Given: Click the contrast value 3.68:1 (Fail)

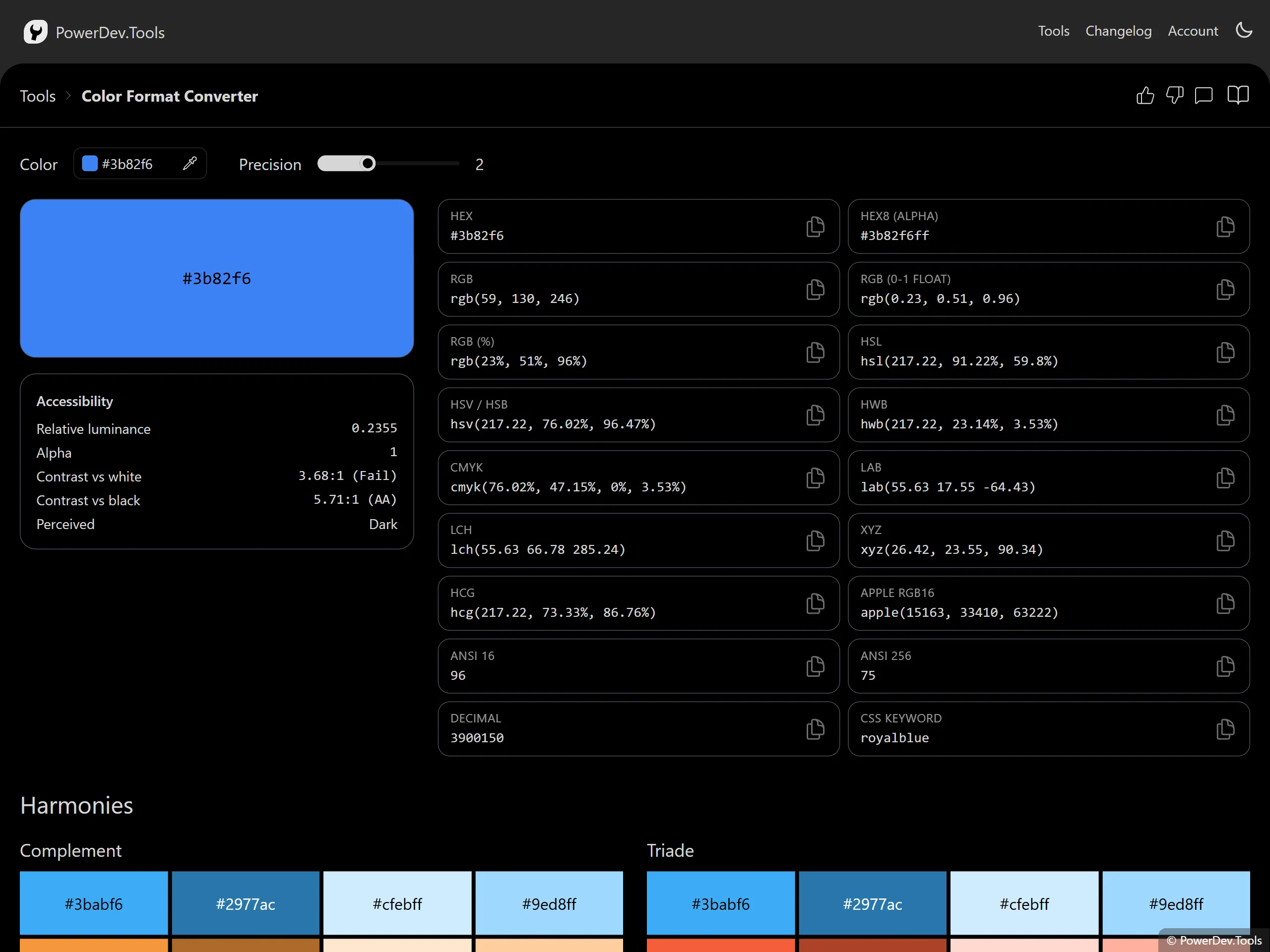Looking at the screenshot, I should point(347,476).
